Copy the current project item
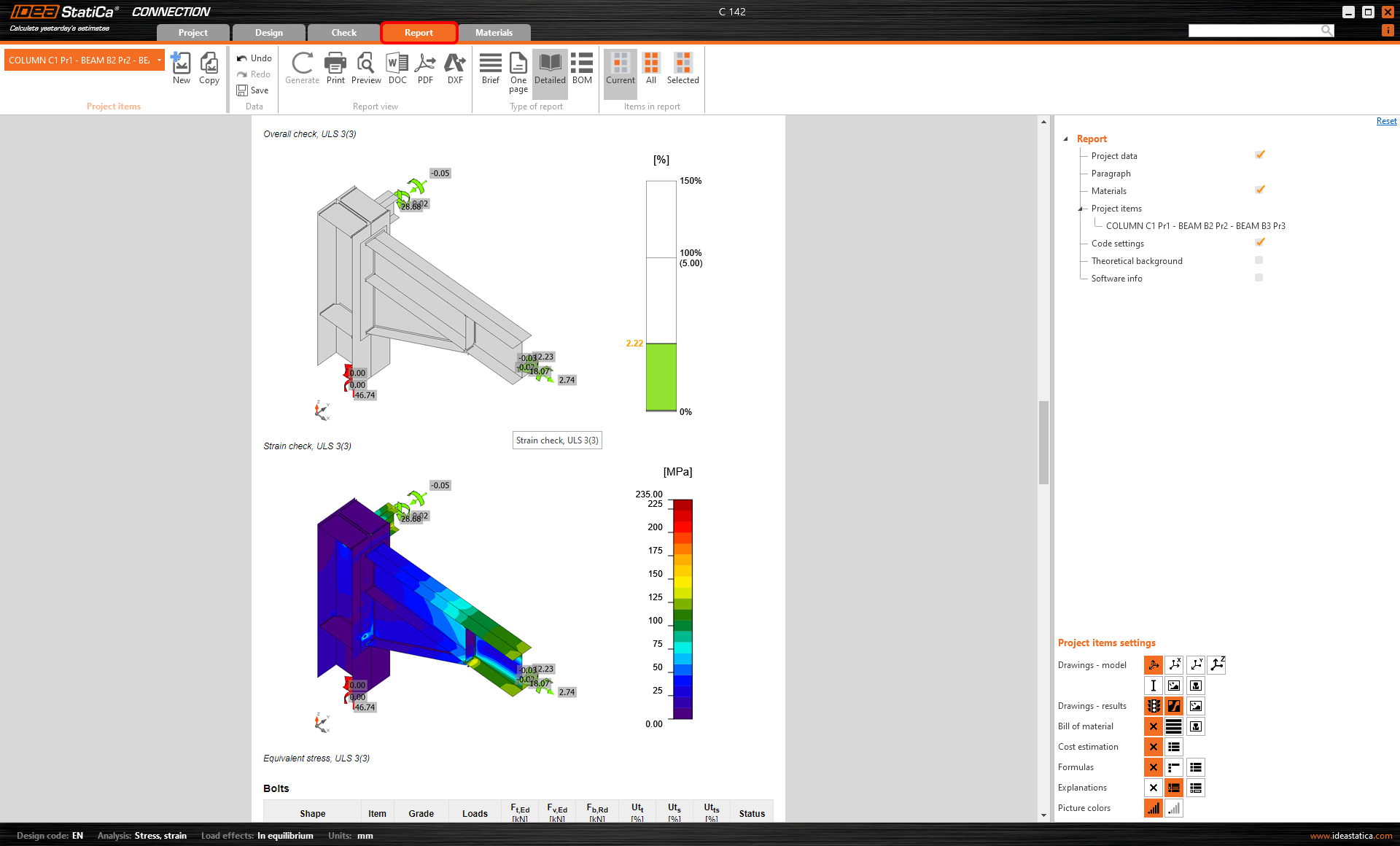This screenshot has height=846, width=1400. (209, 68)
